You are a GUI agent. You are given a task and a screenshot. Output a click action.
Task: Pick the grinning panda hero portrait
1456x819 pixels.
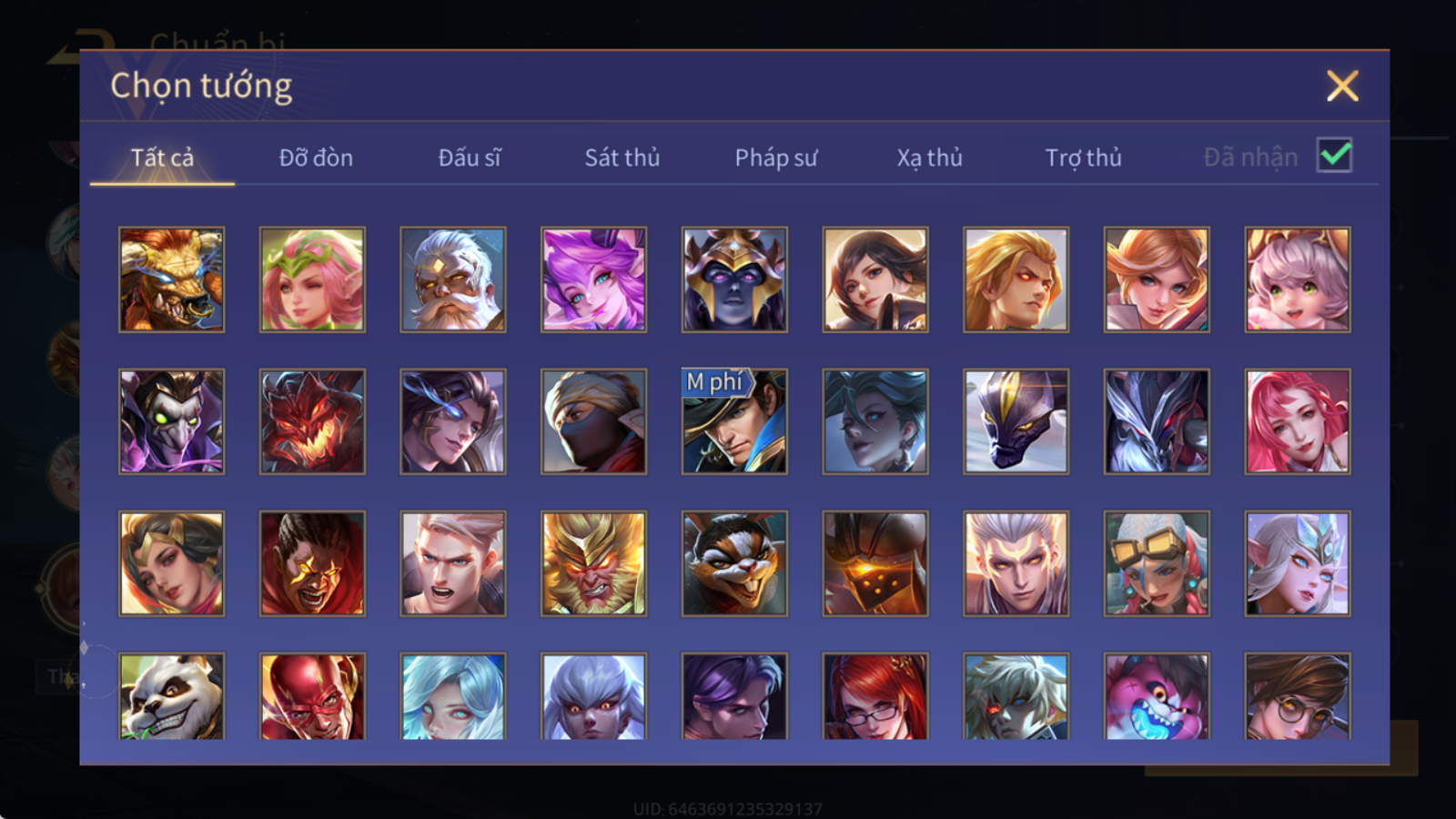coord(171,696)
